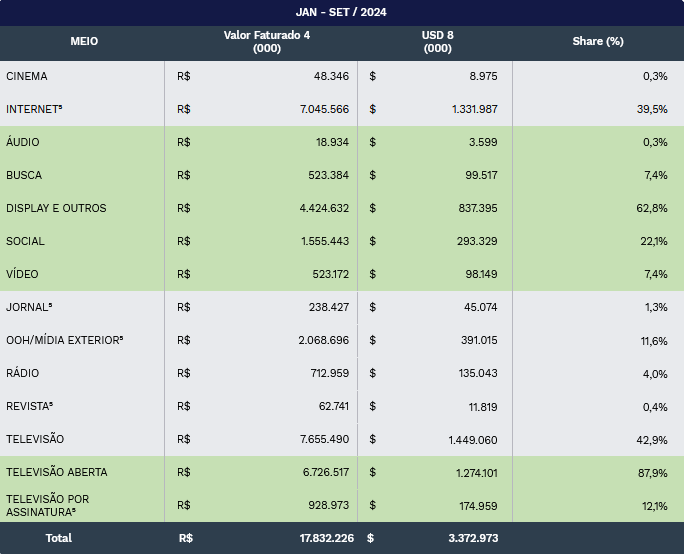Select total USD value 3.372.973
684x554 pixels.
[473, 538]
